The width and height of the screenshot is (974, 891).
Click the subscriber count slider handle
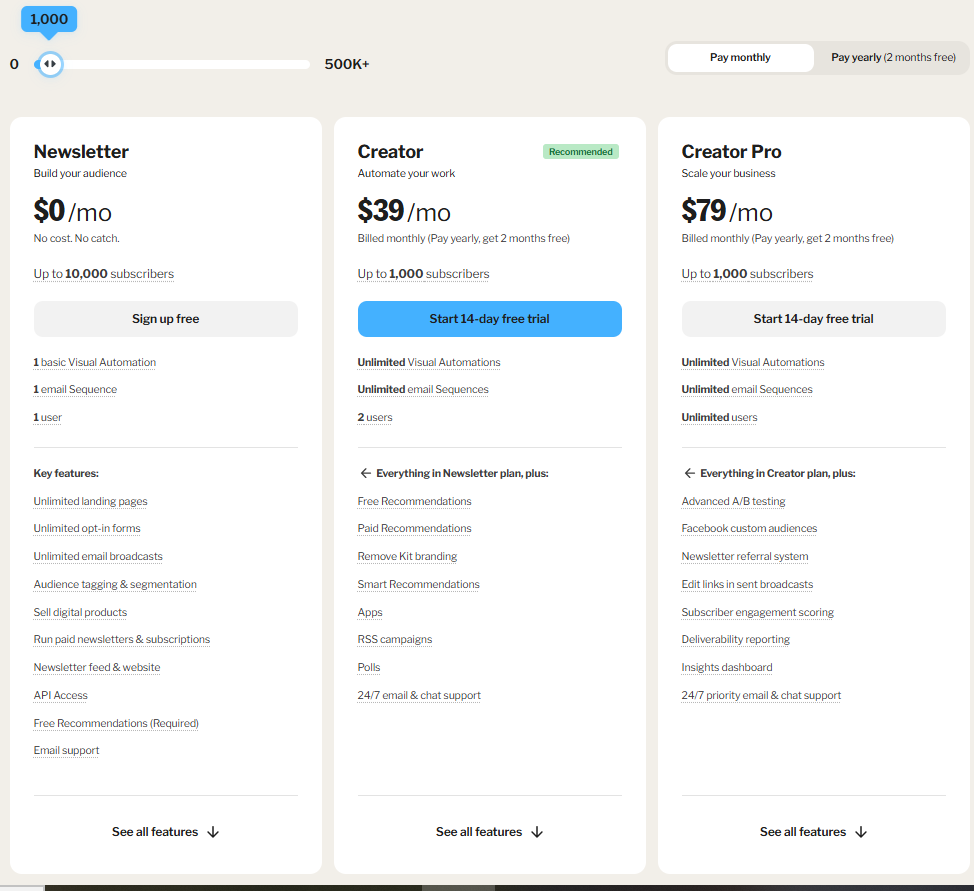[49, 64]
